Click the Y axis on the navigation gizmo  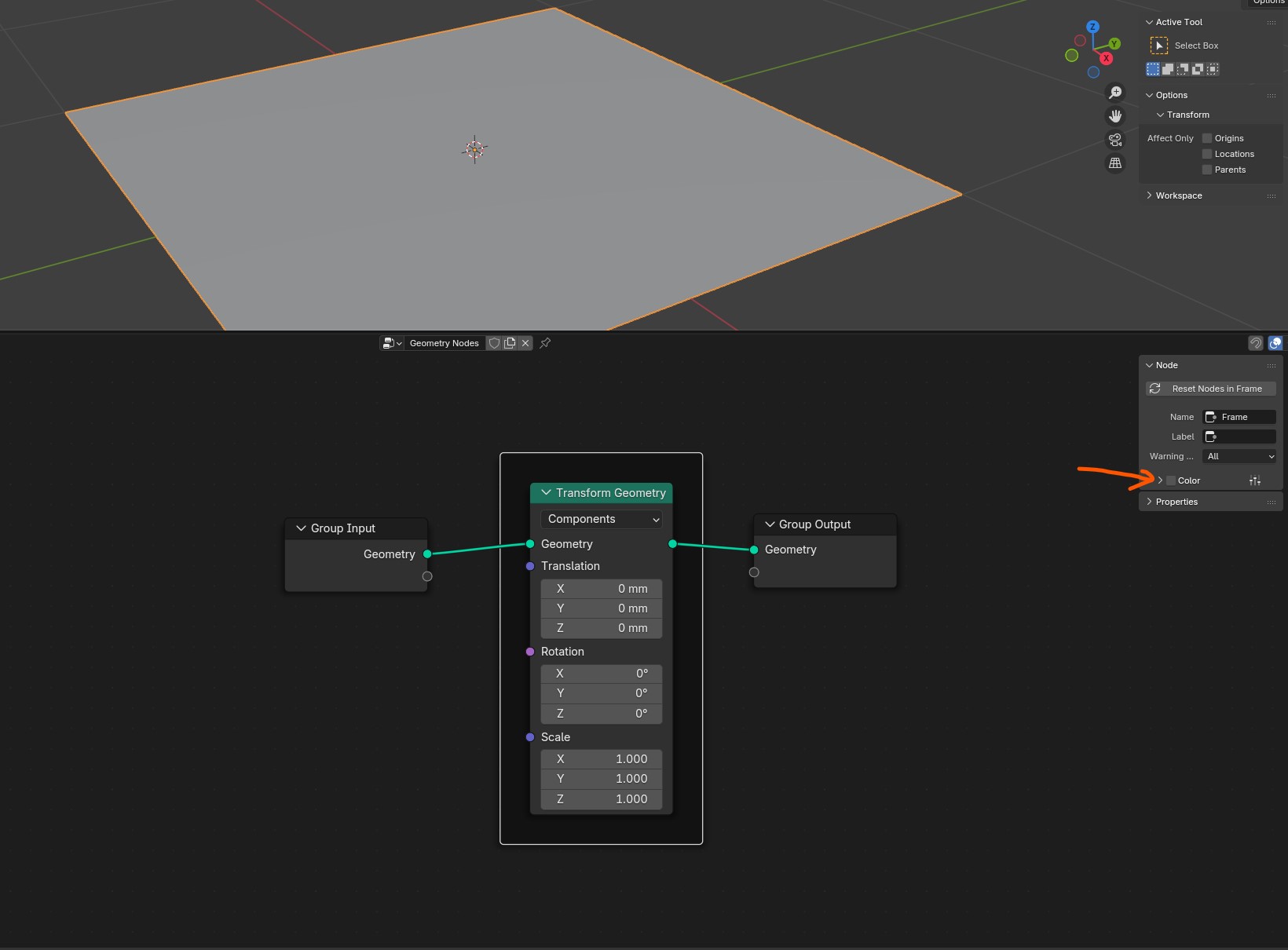1114,44
